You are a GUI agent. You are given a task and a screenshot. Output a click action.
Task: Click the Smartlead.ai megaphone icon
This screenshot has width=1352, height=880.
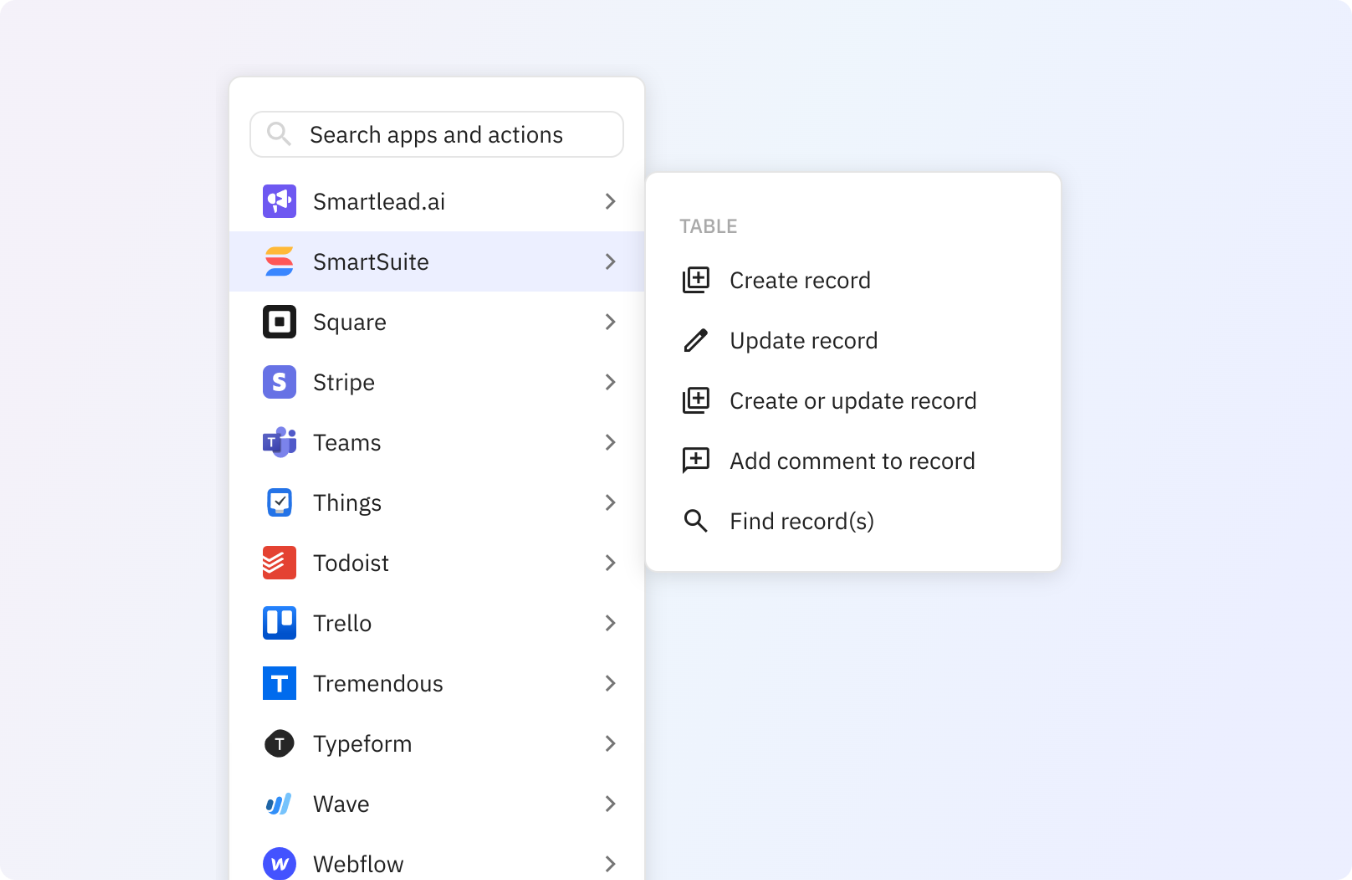(x=279, y=201)
